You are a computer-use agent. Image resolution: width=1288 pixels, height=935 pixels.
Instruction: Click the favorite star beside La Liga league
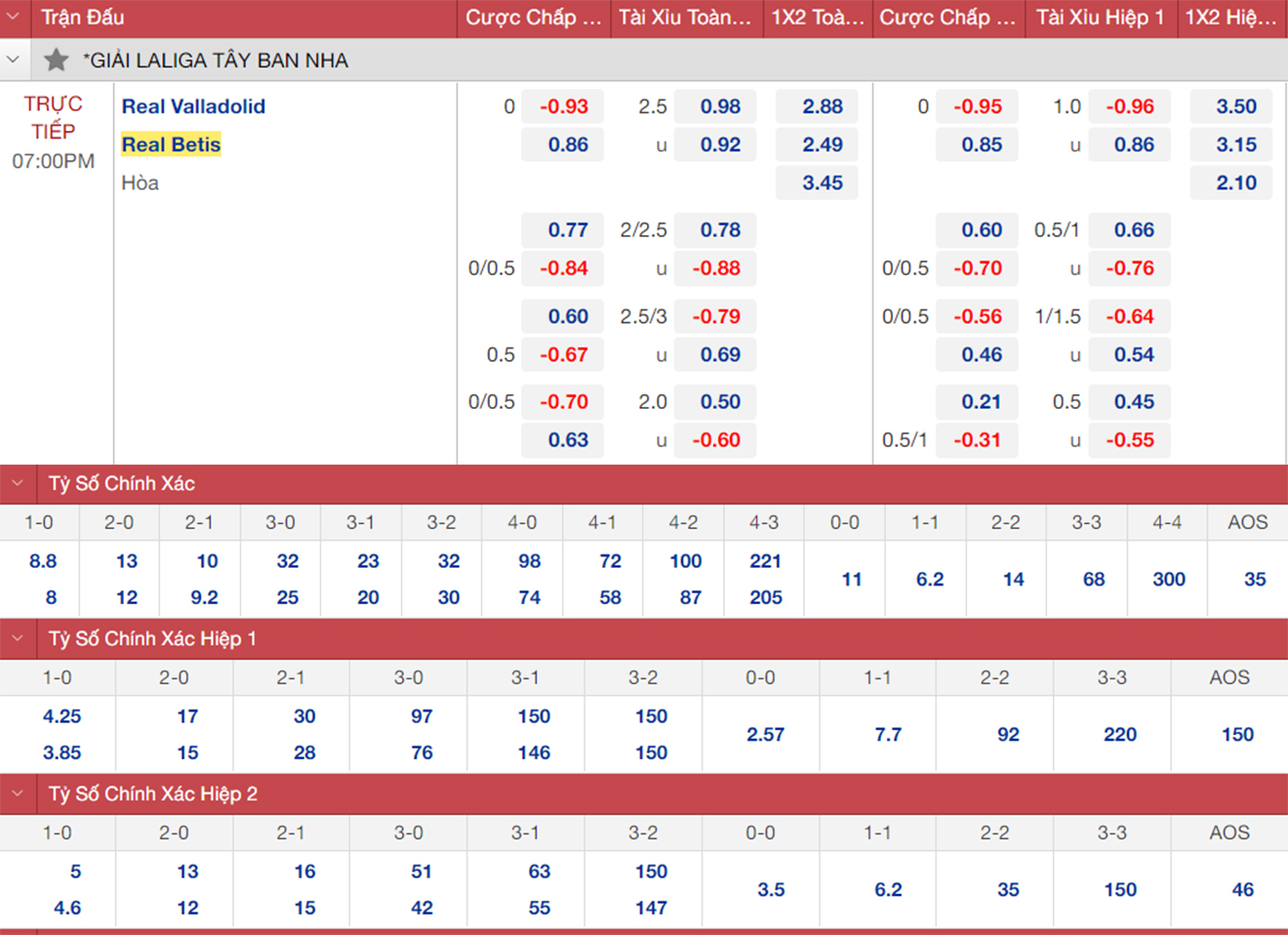[57, 61]
